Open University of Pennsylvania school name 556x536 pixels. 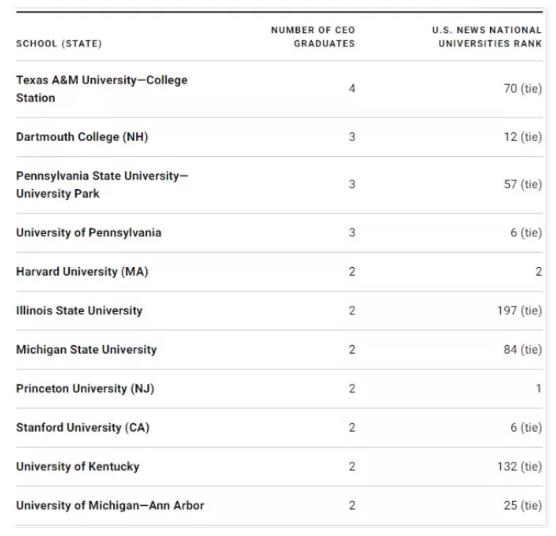point(89,233)
